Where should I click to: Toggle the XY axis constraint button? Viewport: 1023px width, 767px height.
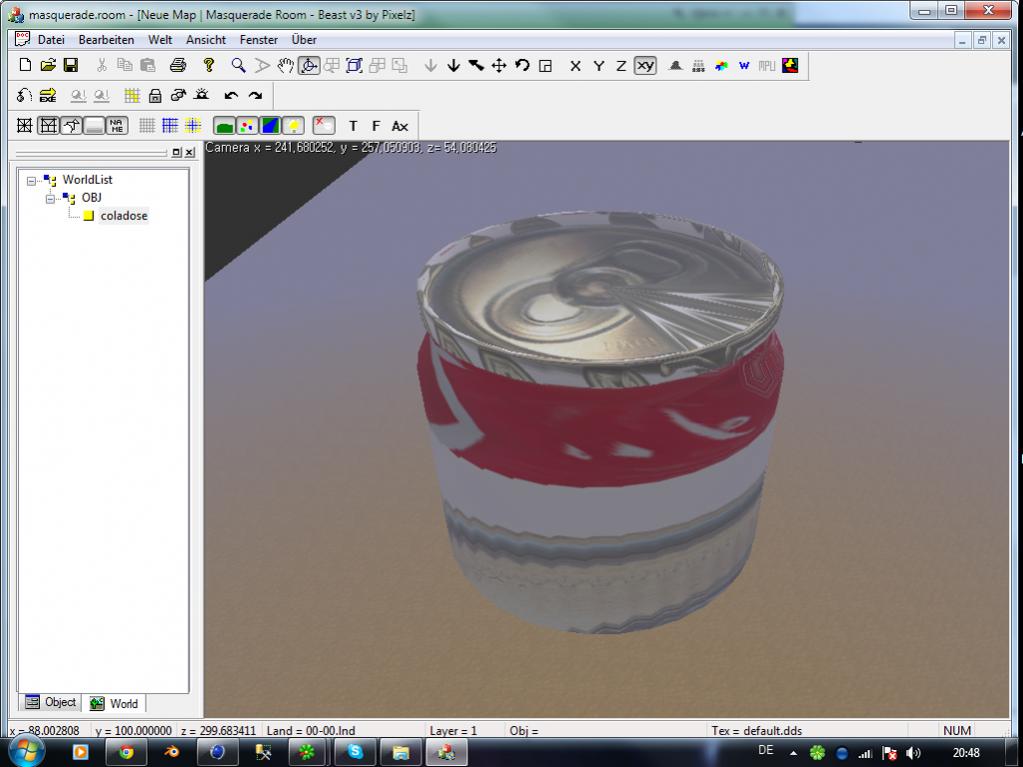click(645, 66)
